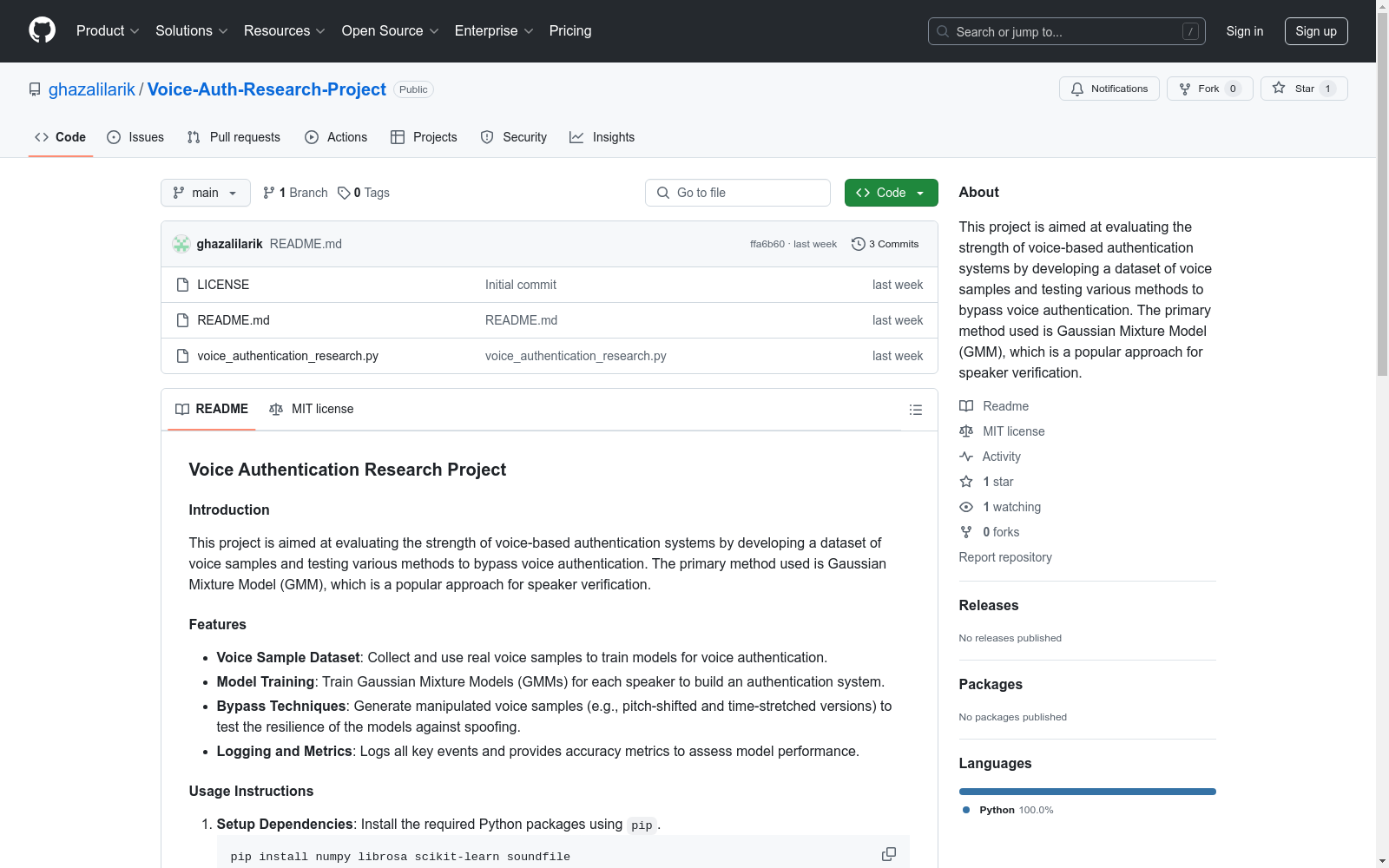Click the Go to file search box
The height and width of the screenshot is (868, 1389).
click(738, 193)
